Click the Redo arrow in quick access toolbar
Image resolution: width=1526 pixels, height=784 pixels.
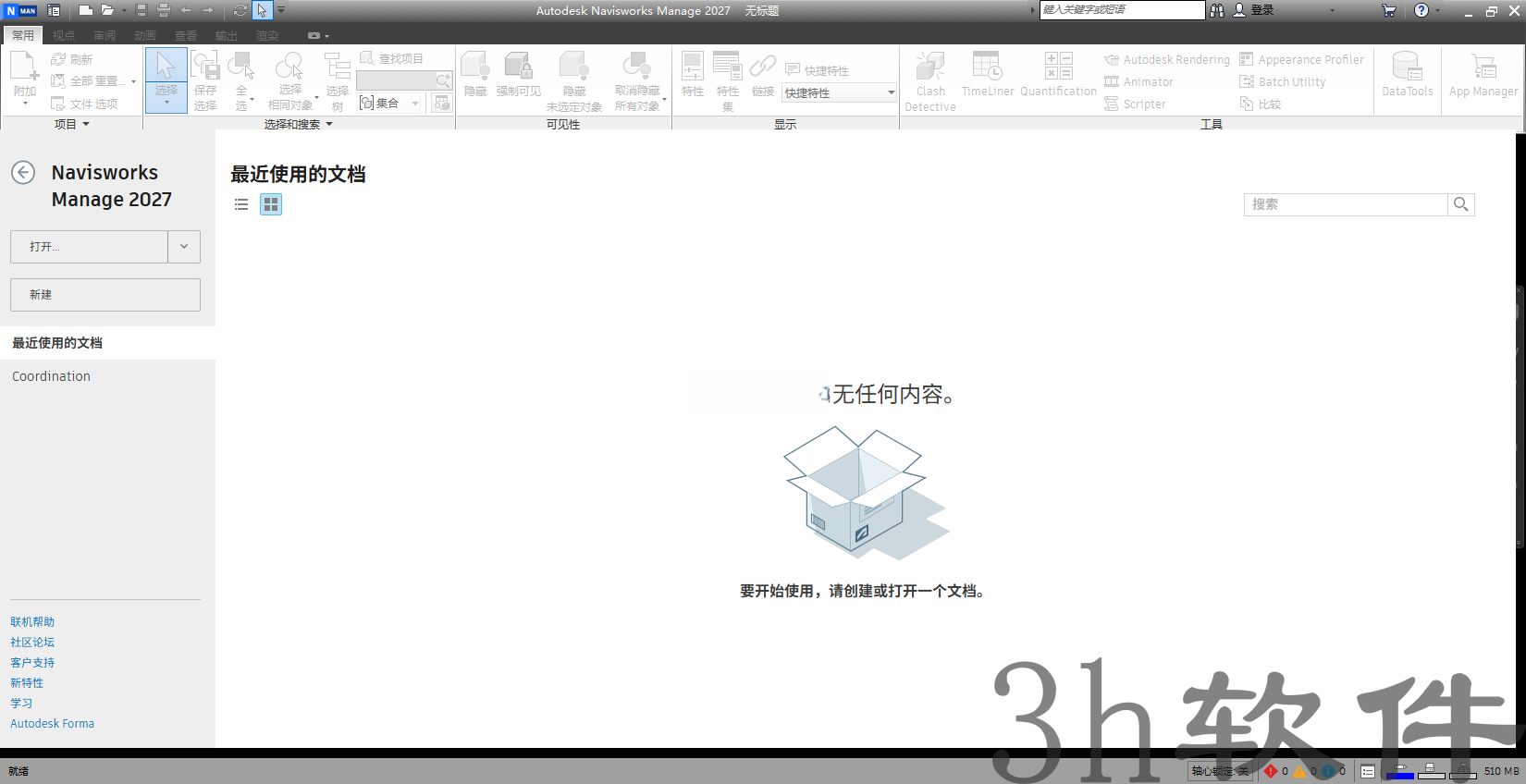tap(208, 10)
